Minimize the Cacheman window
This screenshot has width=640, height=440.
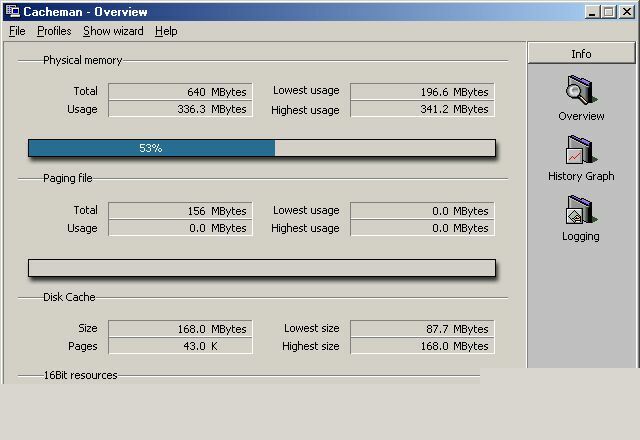click(x=591, y=12)
